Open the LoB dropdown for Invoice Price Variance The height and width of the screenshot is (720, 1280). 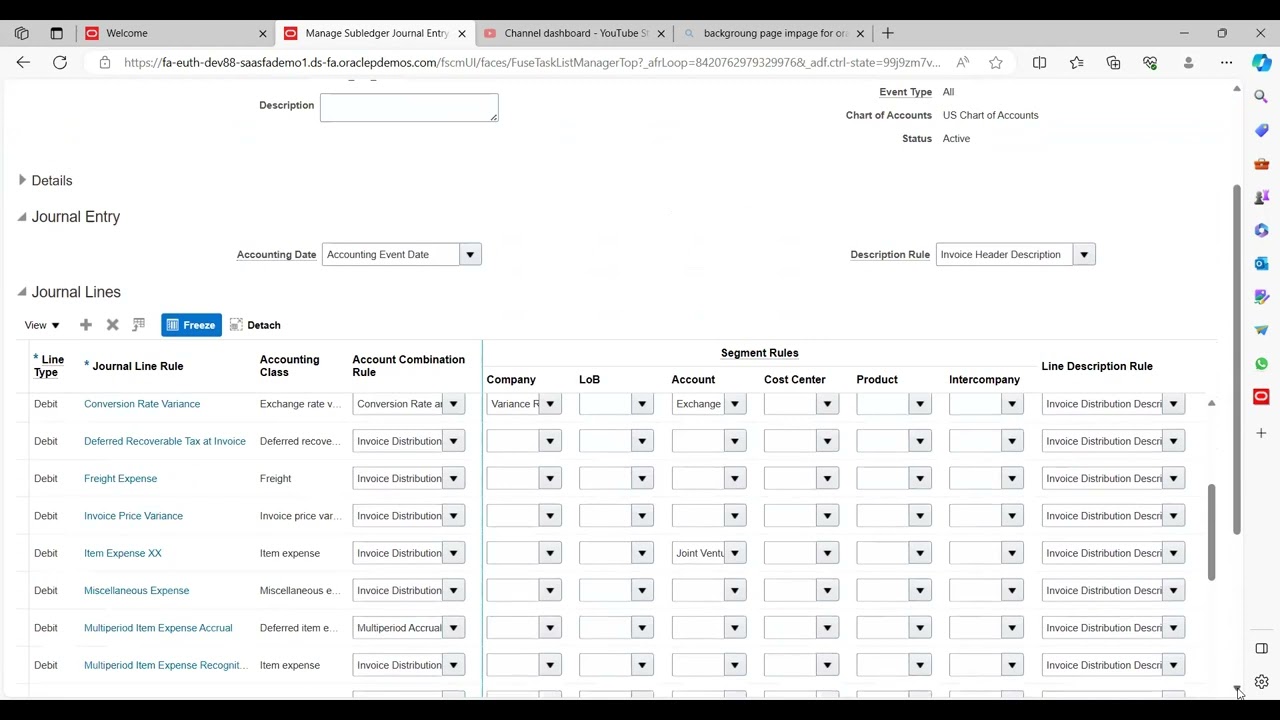pos(643,516)
